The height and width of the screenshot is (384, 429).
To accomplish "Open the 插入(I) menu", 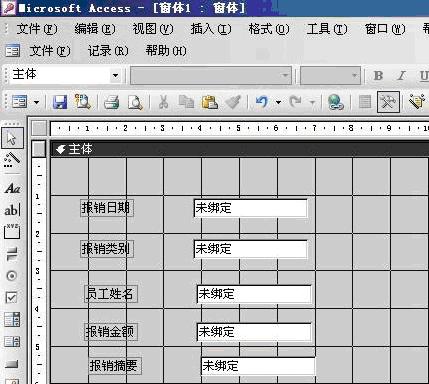I will tap(211, 29).
